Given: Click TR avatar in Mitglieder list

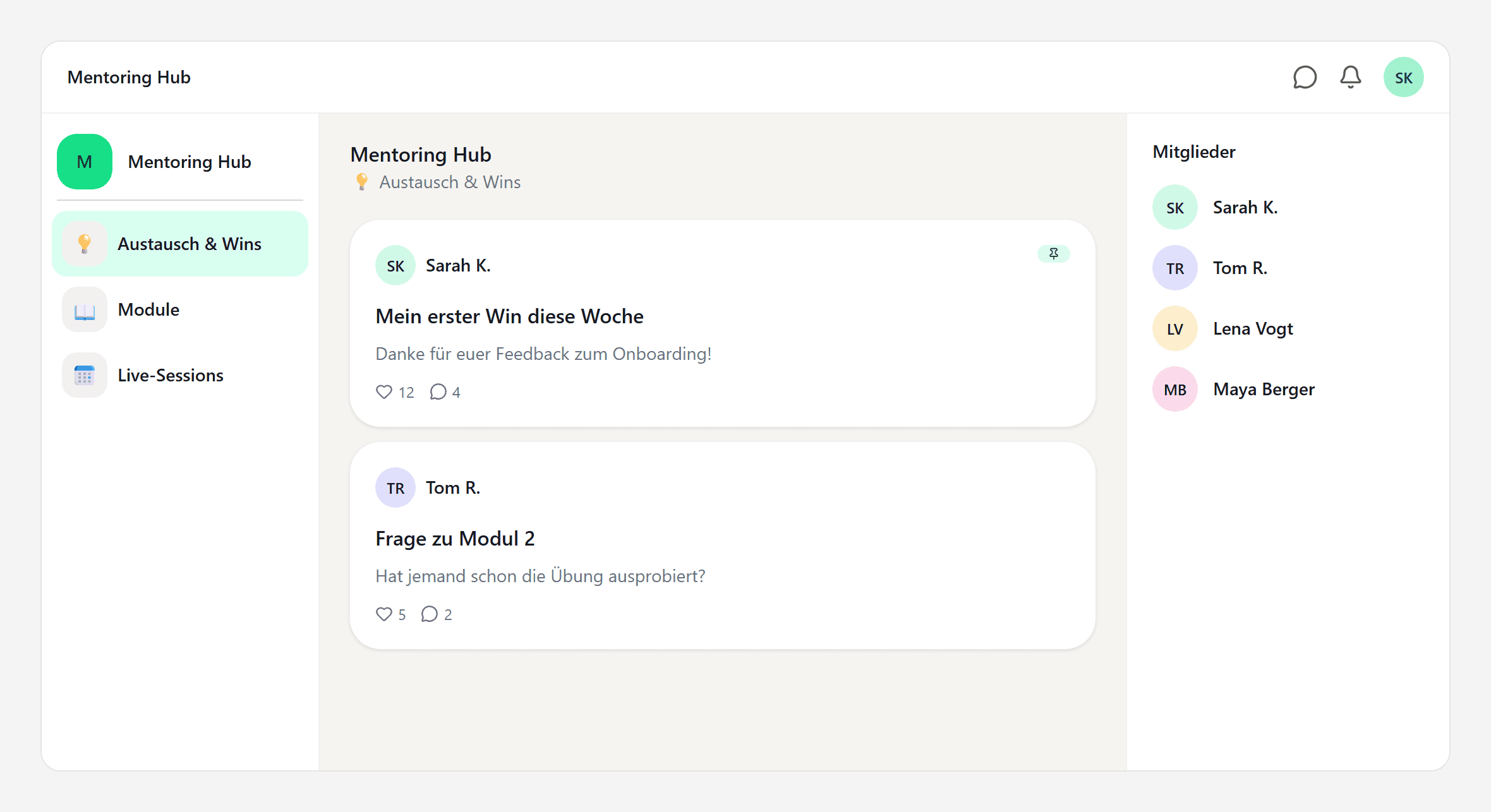Looking at the screenshot, I should (x=1175, y=268).
